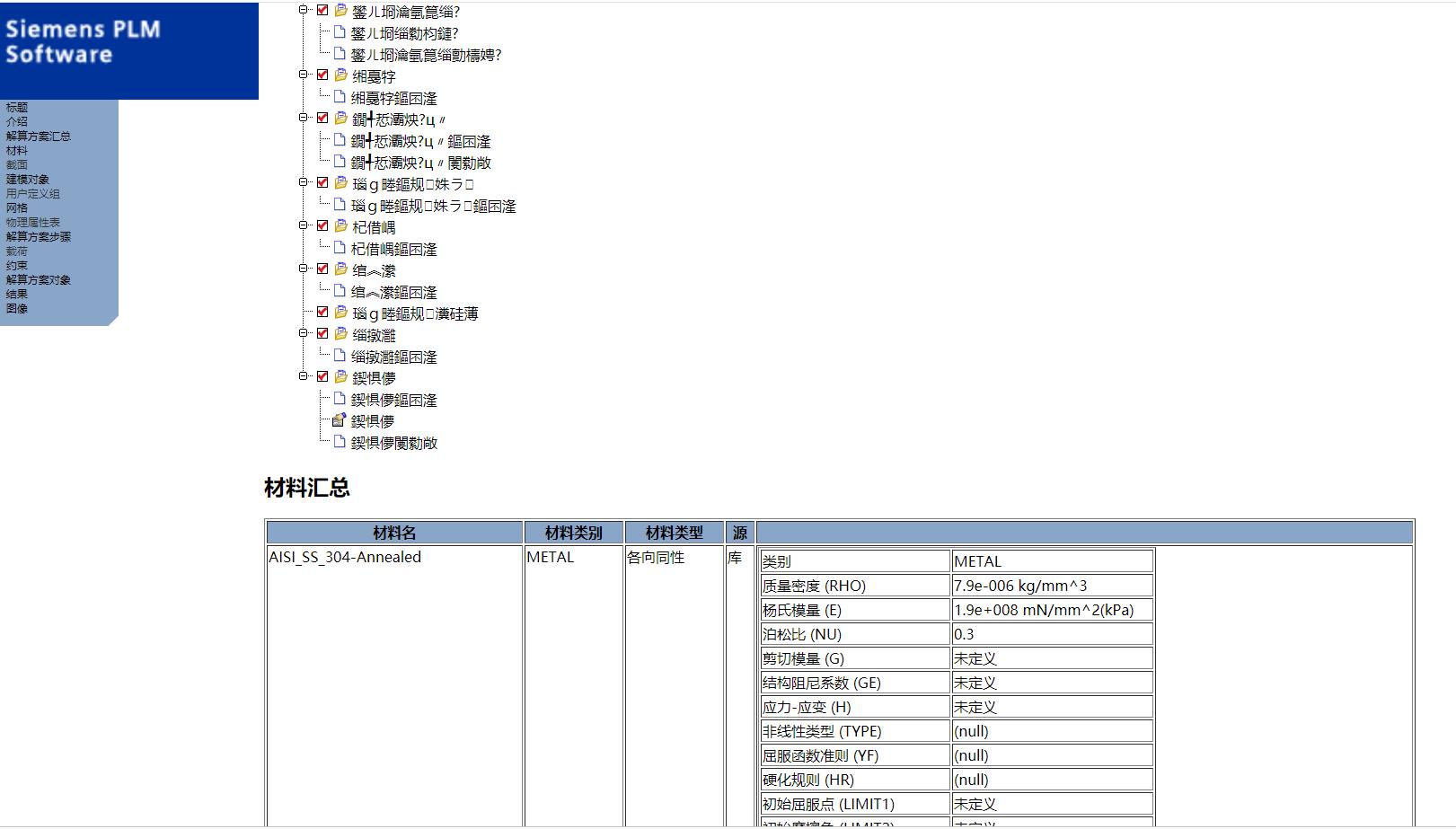The height and width of the screenshot is (829, 1456).
Task: Click folder icon of 缃戞牸 node
Action: [341, 75]
